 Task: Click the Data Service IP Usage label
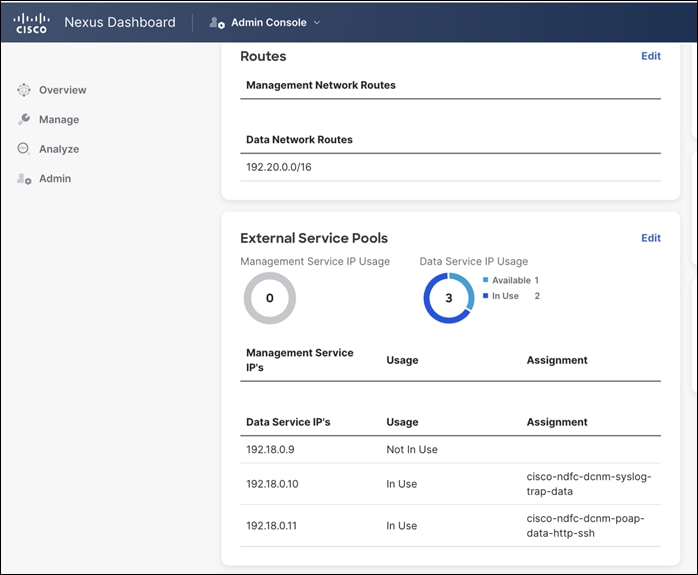pyautogui.click(x=474, y=261)
